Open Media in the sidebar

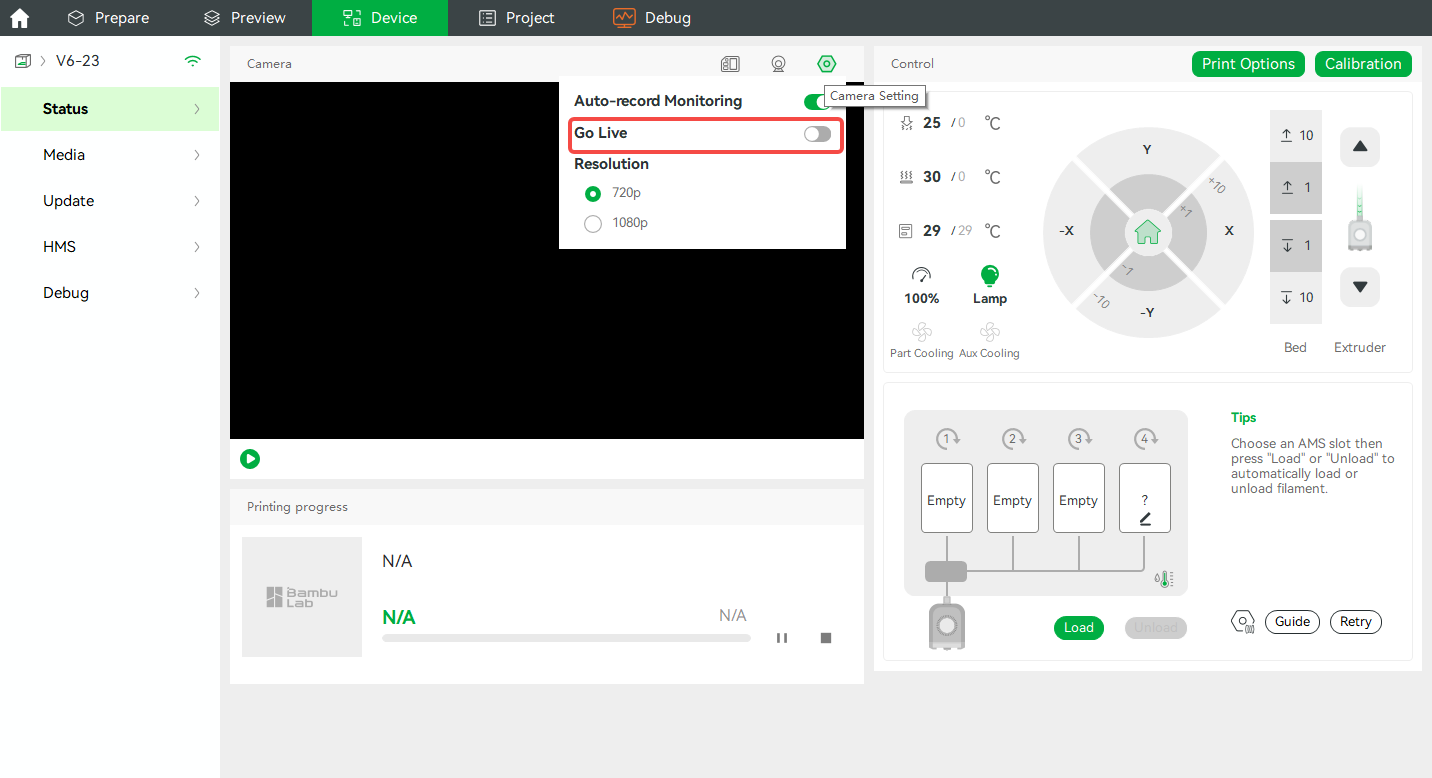(x=110, y=155)
